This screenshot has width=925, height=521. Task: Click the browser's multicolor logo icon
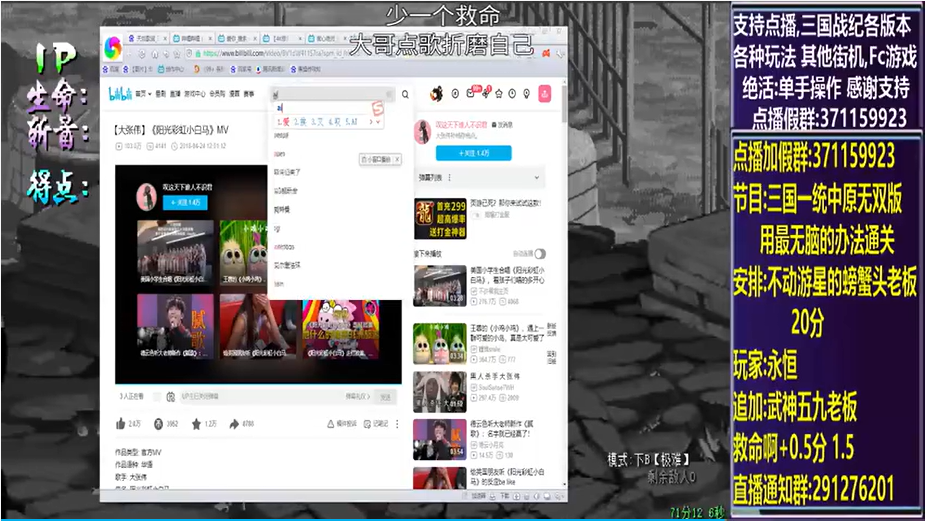(113, 47)
